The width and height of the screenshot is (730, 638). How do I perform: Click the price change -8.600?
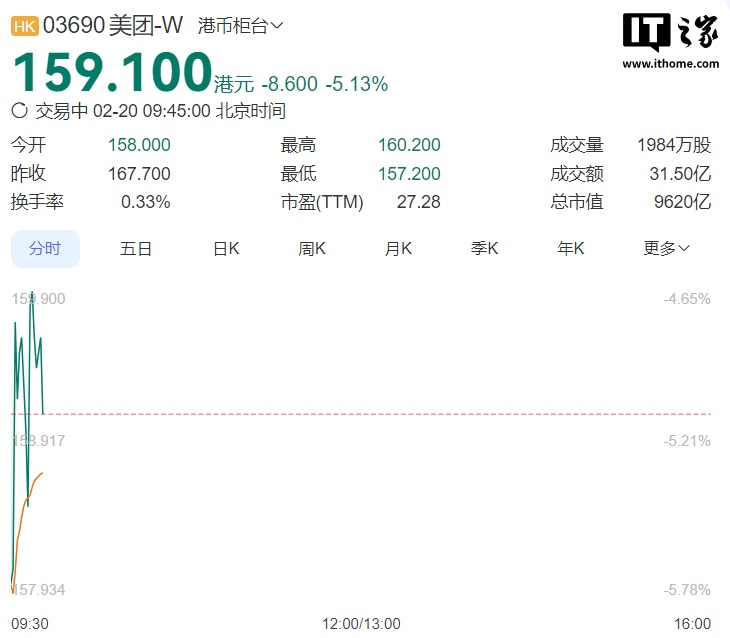pyautogui.click(x=290, y=84)
